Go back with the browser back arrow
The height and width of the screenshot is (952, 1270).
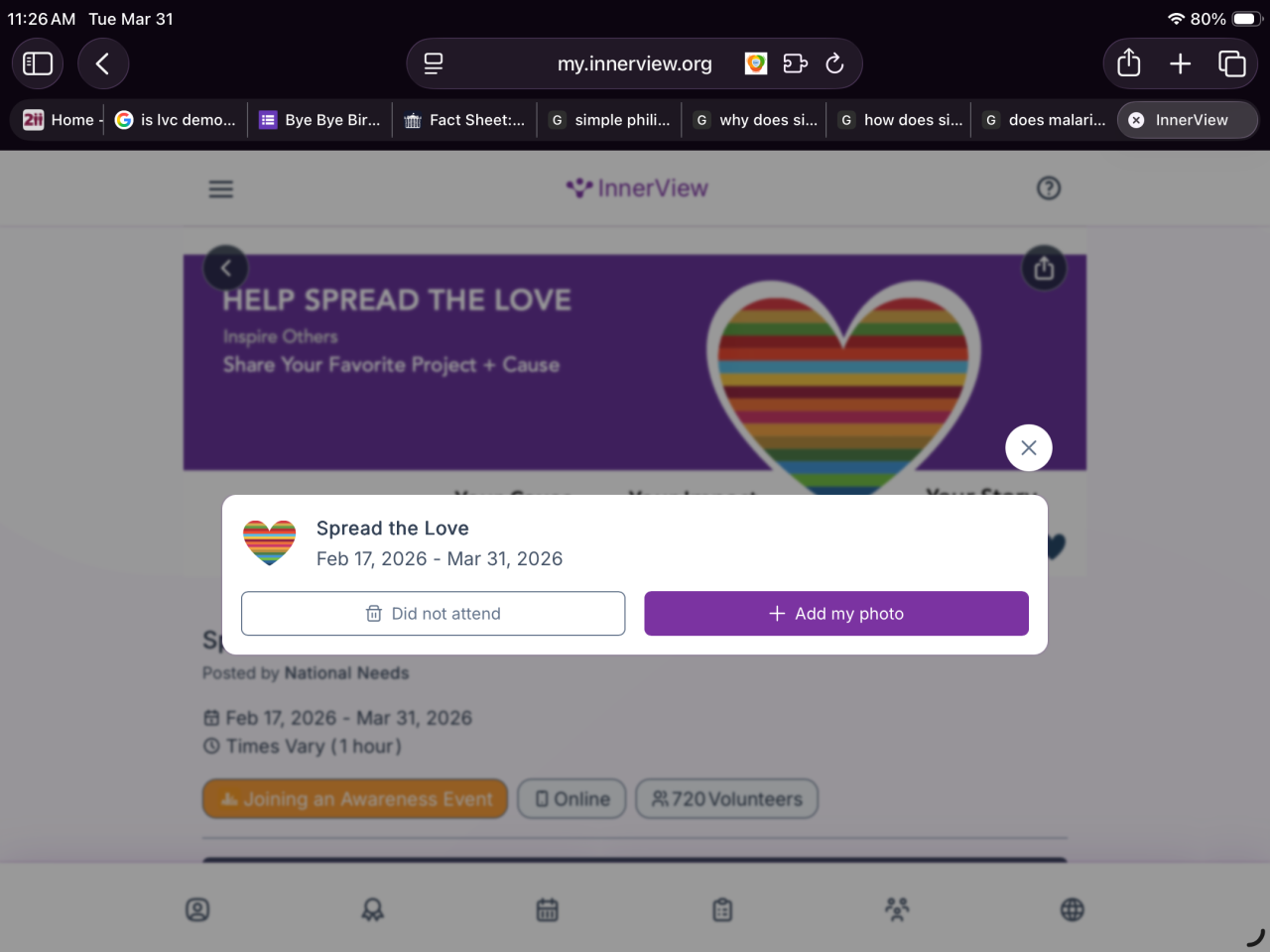pos(103,63)
